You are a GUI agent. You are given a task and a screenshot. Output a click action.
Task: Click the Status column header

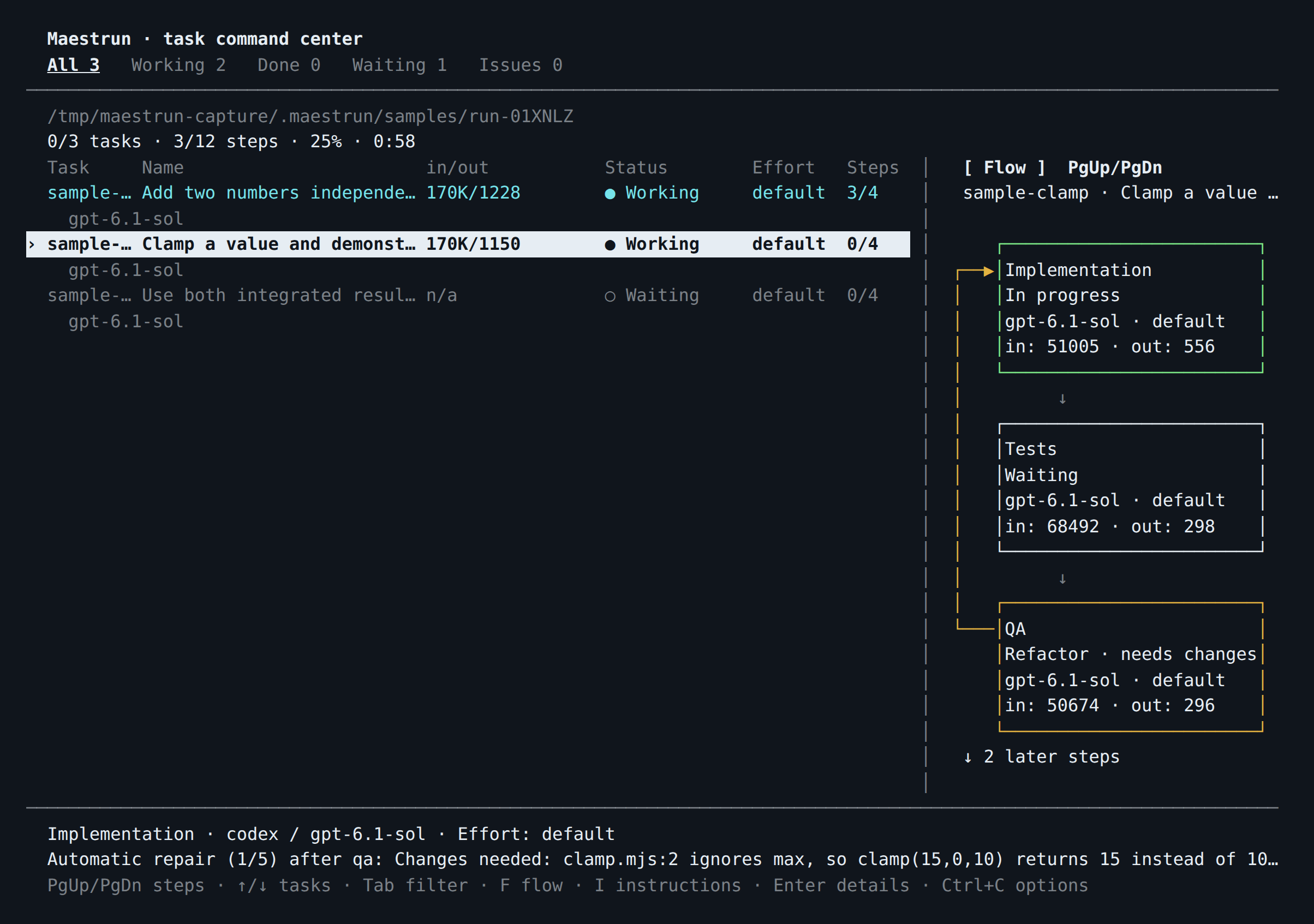pyautogui.click(x=636, y=167)
